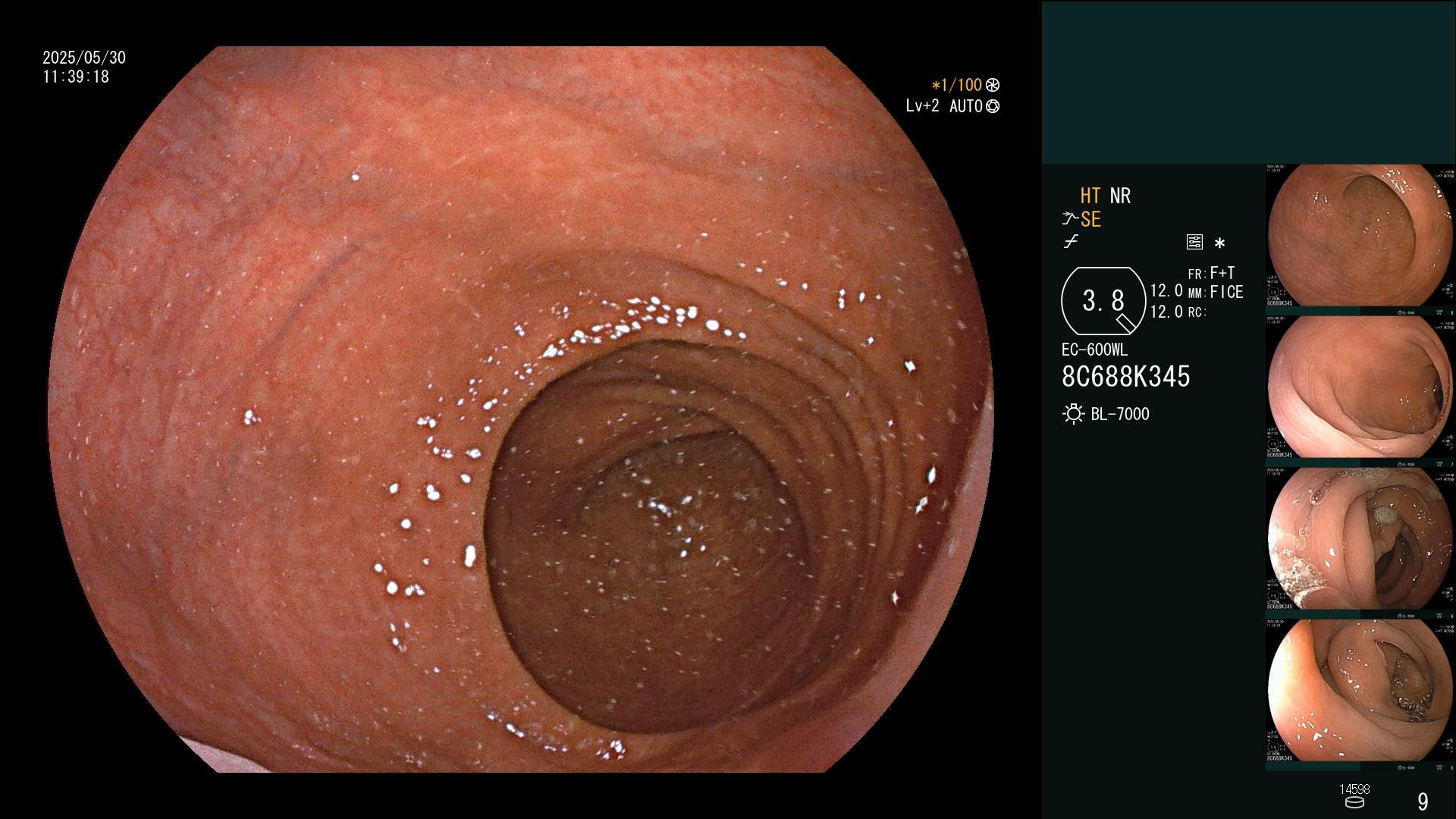Click the NR noise reduction label

[x=1120, y=196]
